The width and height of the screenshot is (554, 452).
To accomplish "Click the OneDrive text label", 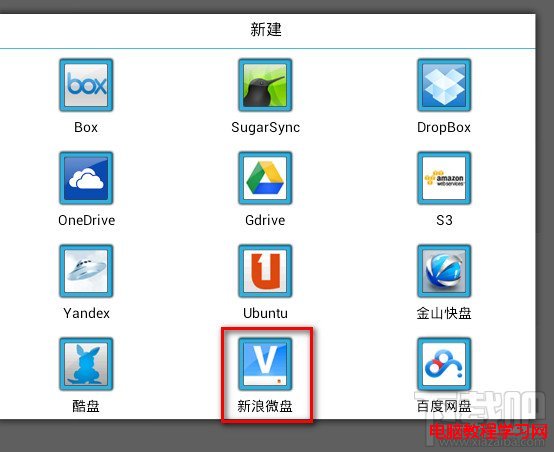I will 87,220.
